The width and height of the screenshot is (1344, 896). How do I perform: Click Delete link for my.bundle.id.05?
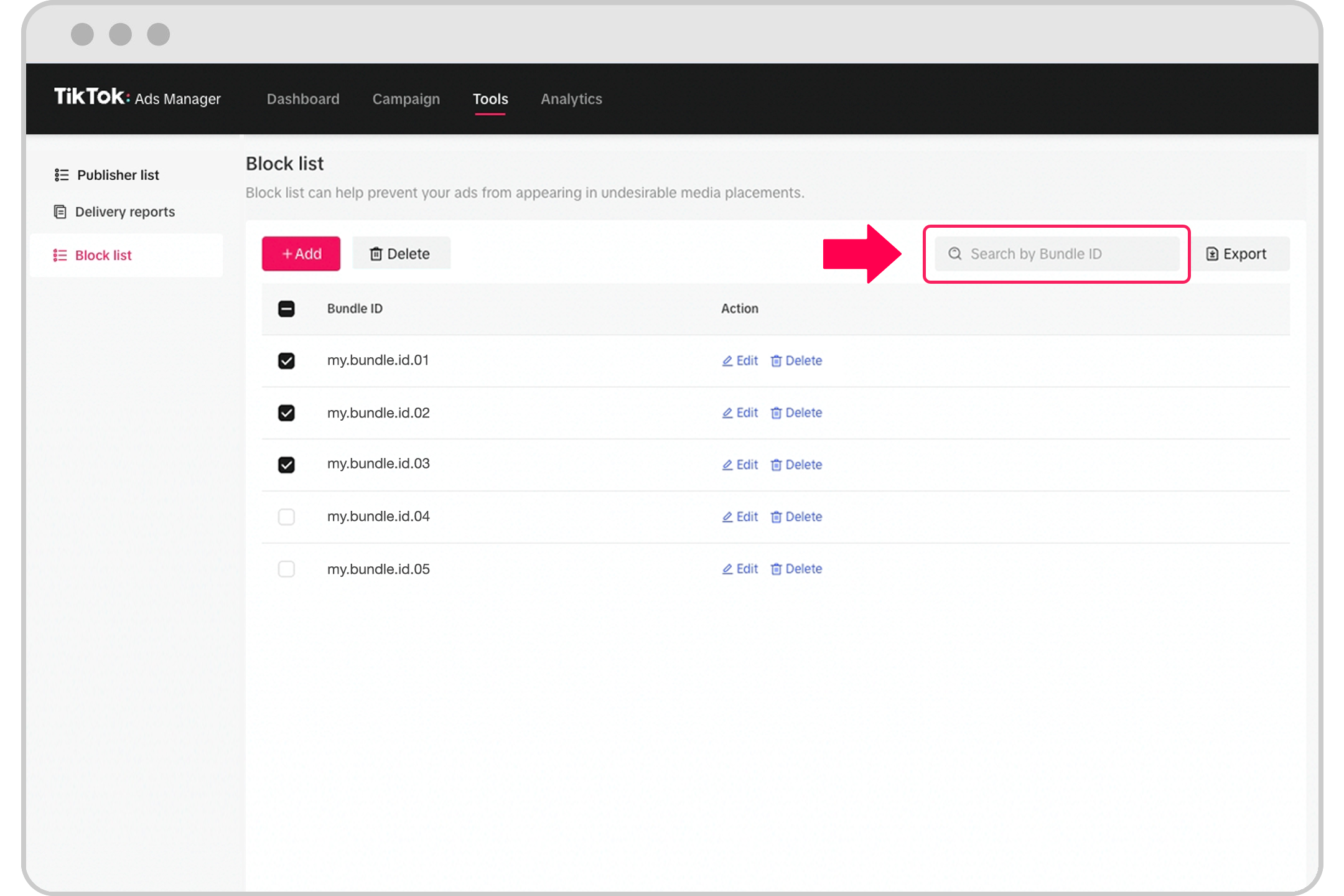(x=804, y=568)
